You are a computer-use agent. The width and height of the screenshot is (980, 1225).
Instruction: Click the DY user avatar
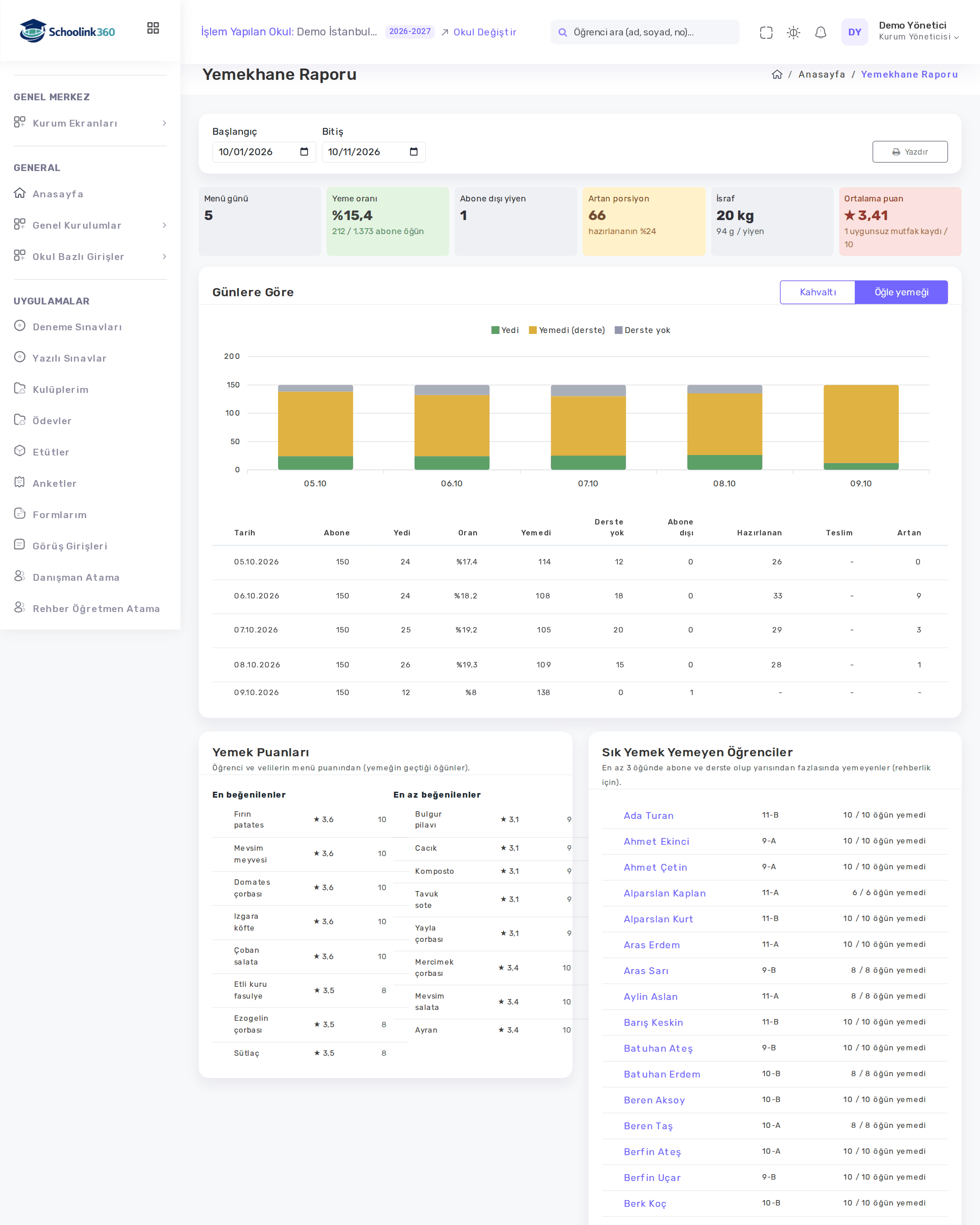[x=854, y=32]
